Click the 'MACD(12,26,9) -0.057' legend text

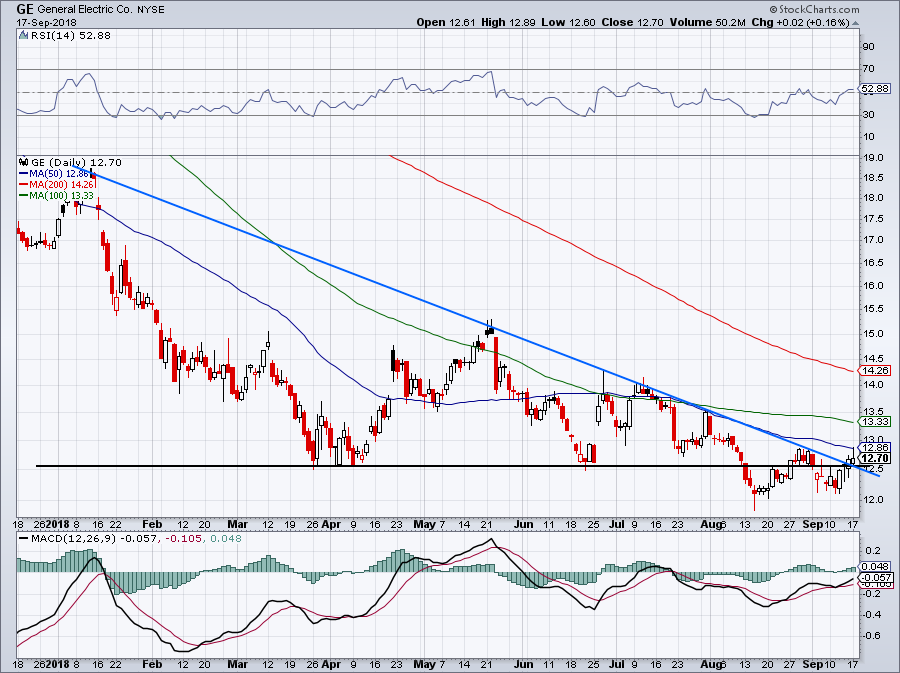tap(93, 539)
